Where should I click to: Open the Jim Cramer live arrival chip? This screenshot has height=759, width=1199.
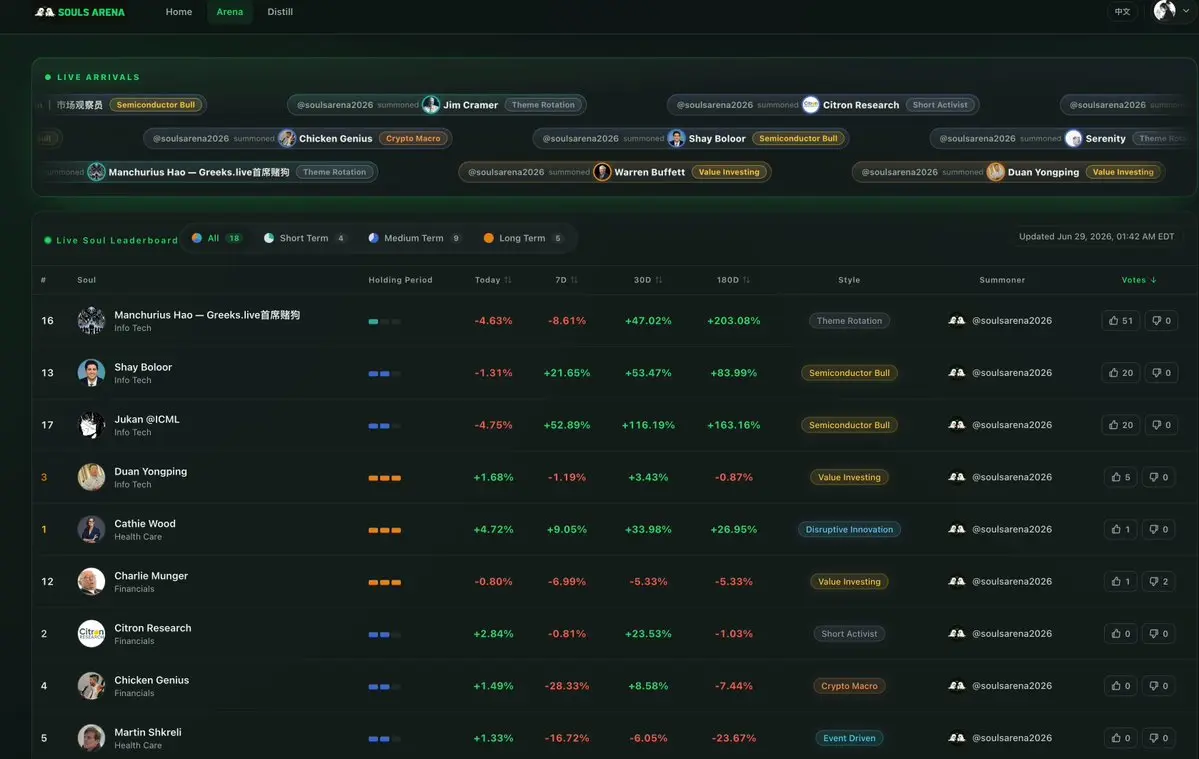pyautogui.click(x=437, y=105)
